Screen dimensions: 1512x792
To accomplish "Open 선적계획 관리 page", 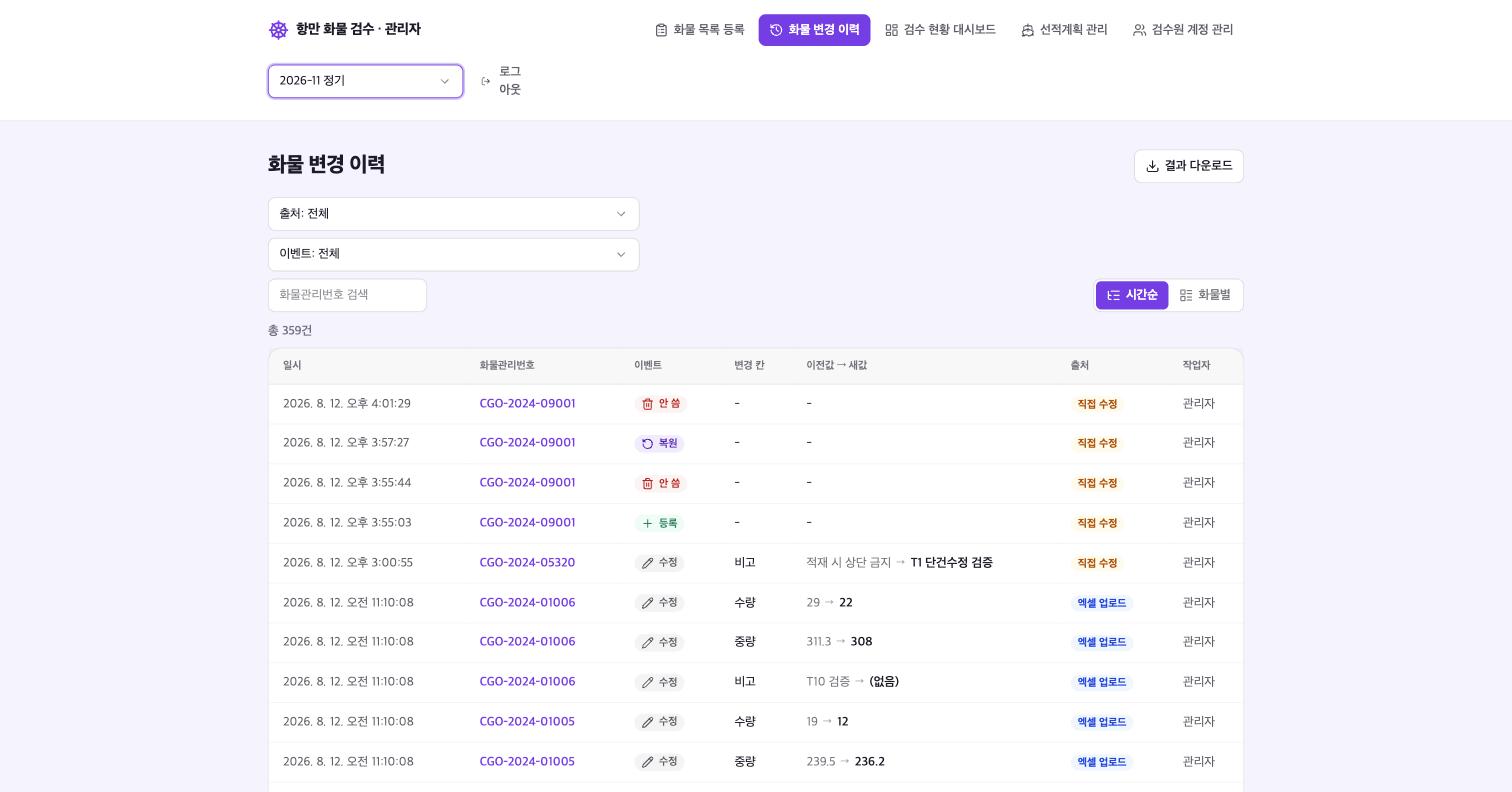I will click(x=1064, y=30).
